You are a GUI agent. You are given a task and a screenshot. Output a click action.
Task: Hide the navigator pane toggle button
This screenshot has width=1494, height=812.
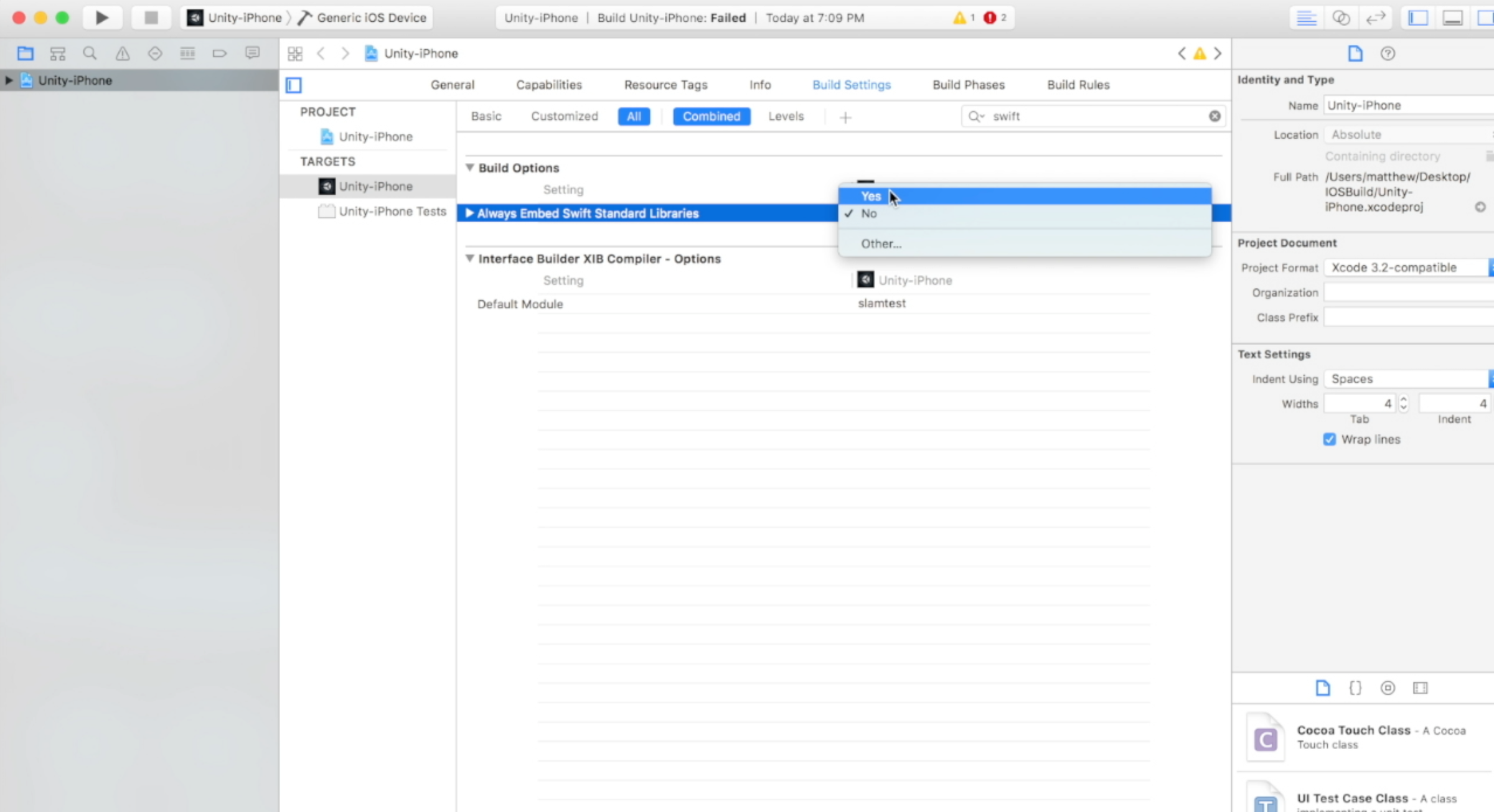click(x=1418, y=17)
